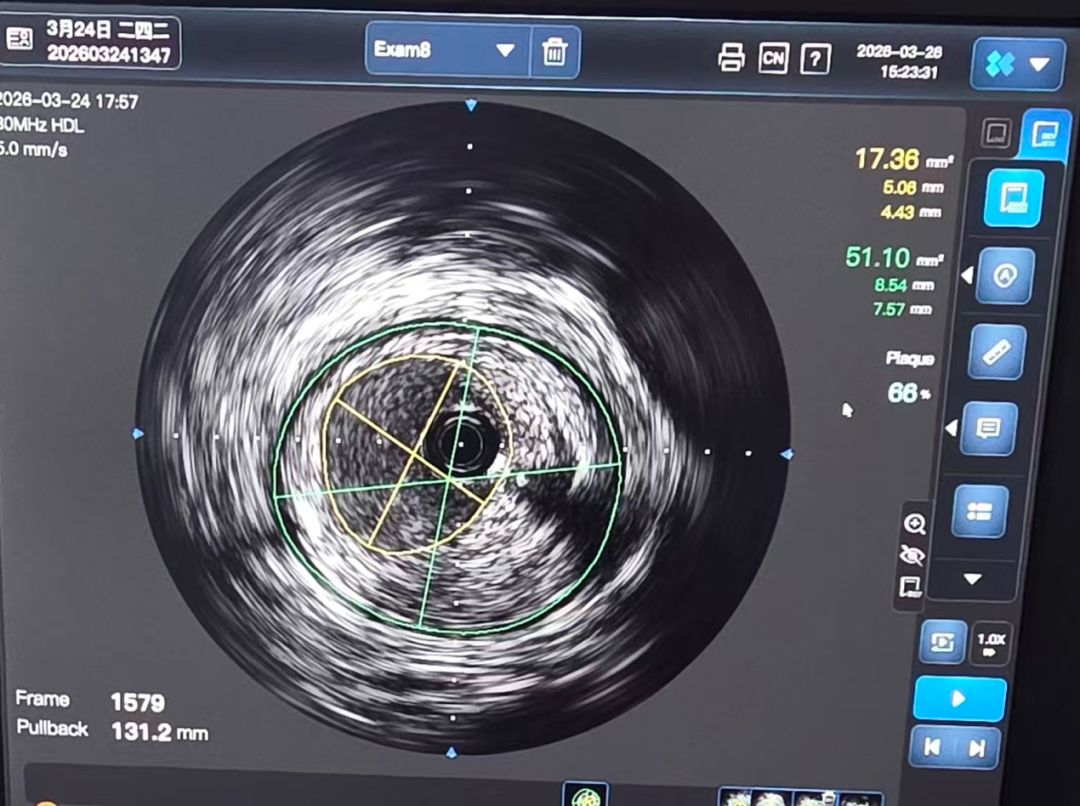Click the longitudinal view thumbnail strip
This screenshot has width=1080, height=806.
click(799, 798)
